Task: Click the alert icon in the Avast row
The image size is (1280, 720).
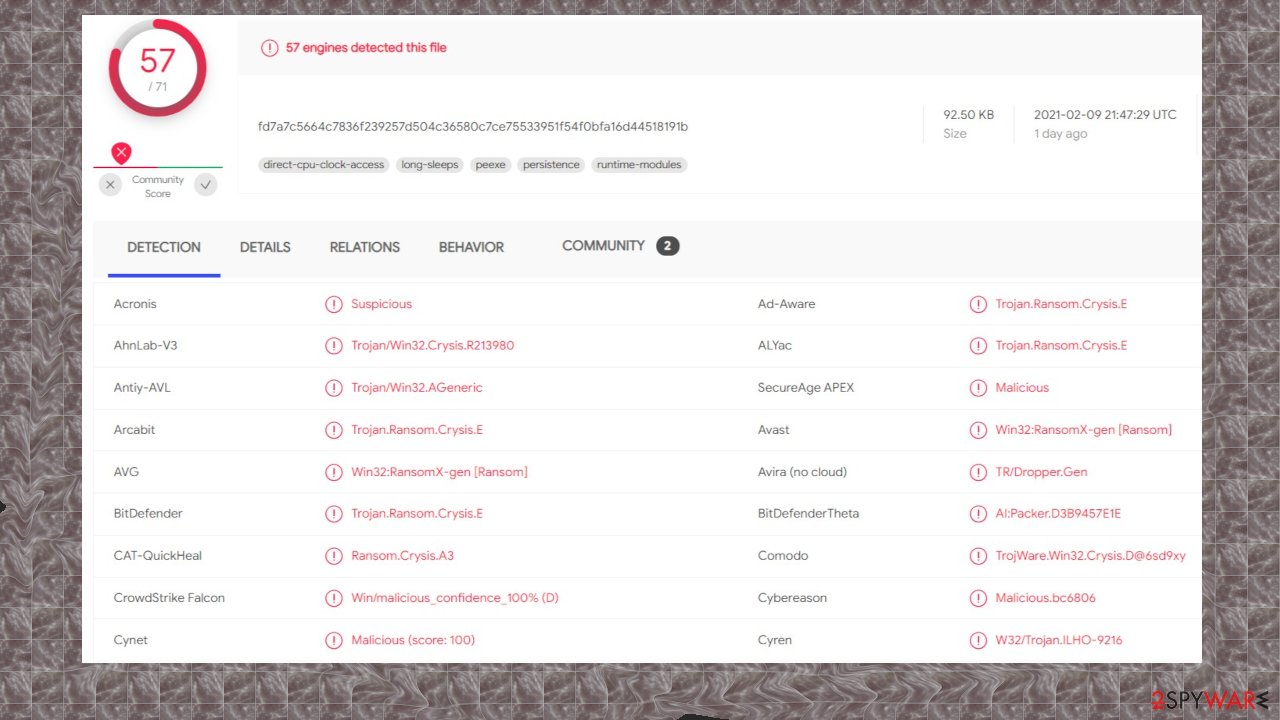Action: [x=978, y=430]
